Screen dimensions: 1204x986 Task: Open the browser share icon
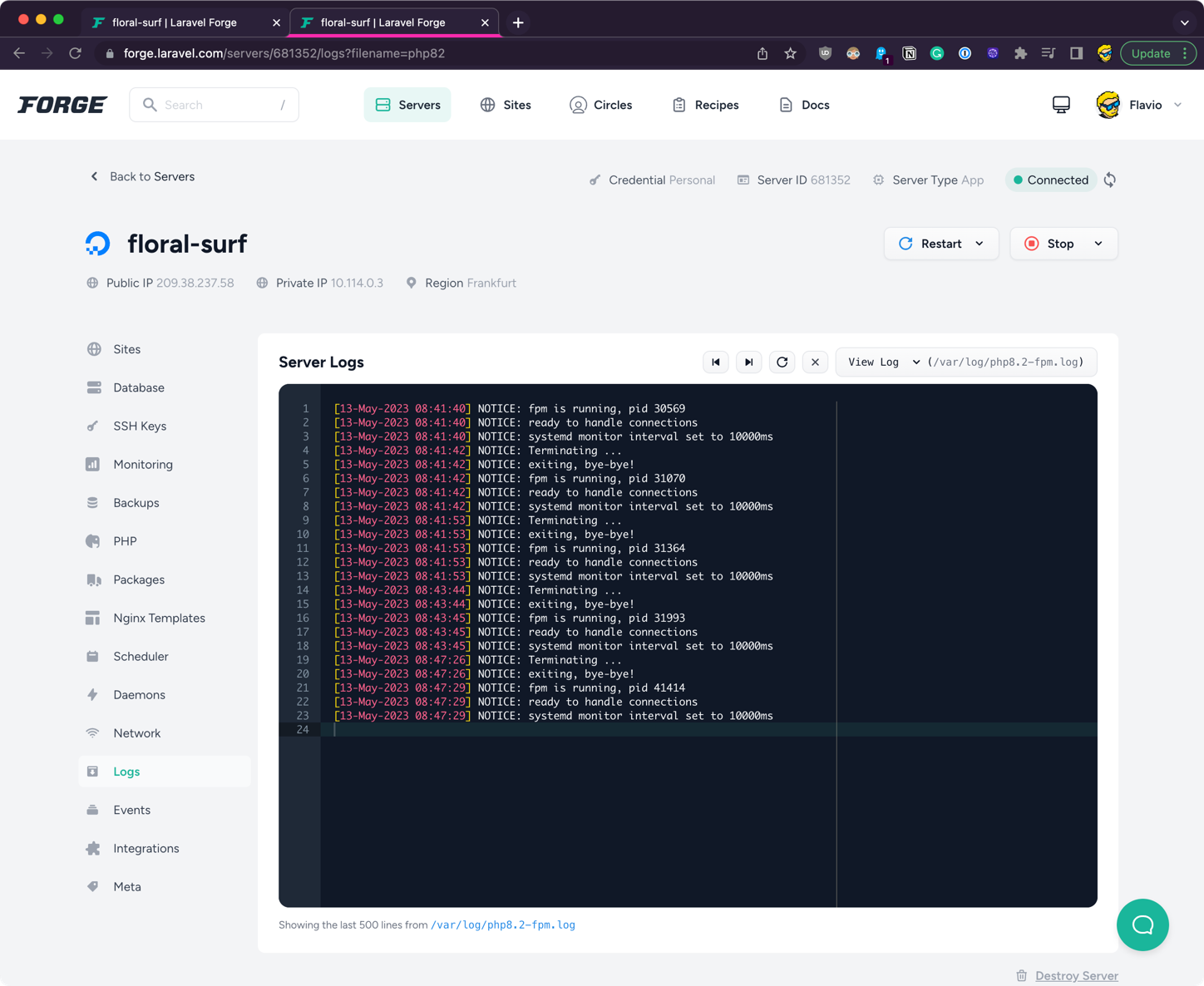(x=762, y=53)
